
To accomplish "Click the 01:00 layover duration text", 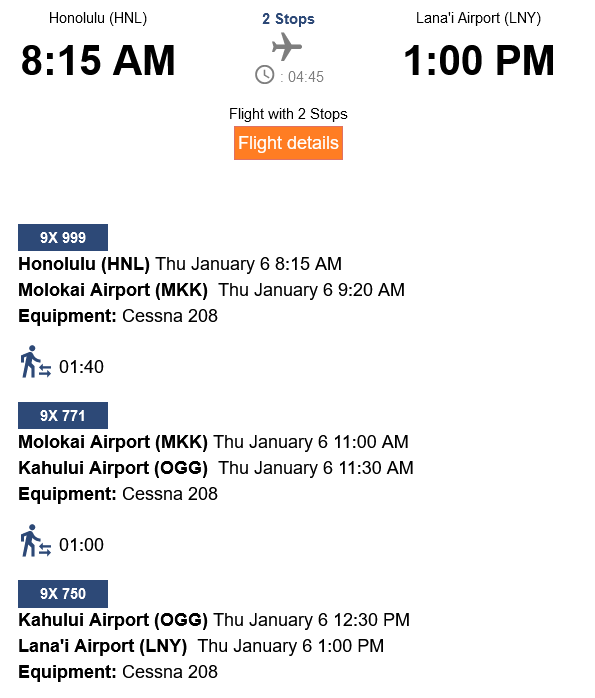I will pos(81,545).
